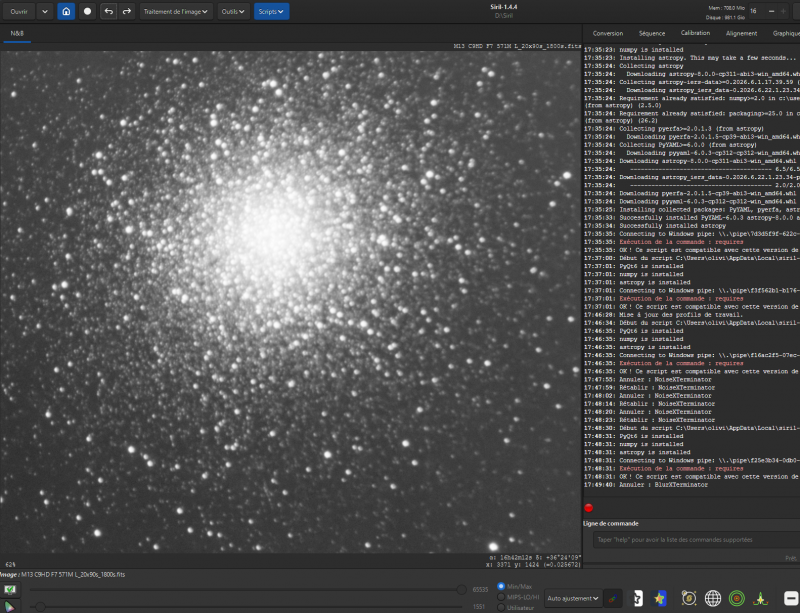Undo last operation with left arrow
Viewport: 800px width, 613px height.
pos(109,11)
